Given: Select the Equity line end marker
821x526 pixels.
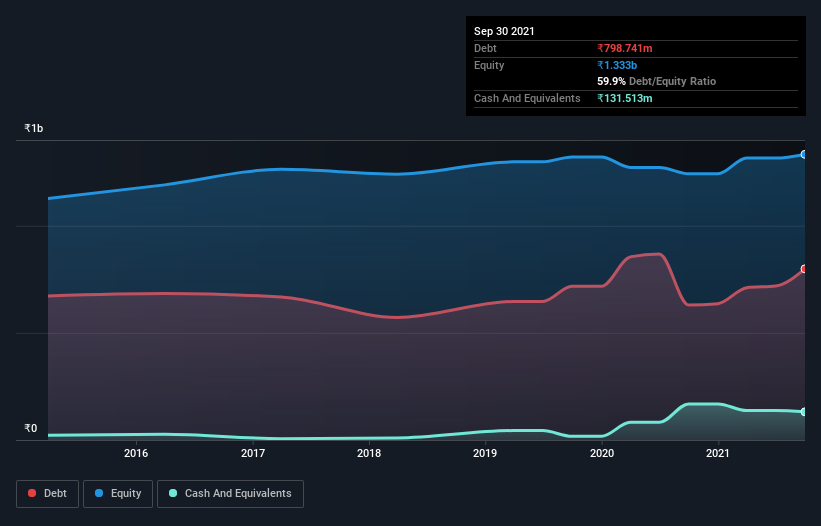Looking at the screenshot, I should (804, 154).
